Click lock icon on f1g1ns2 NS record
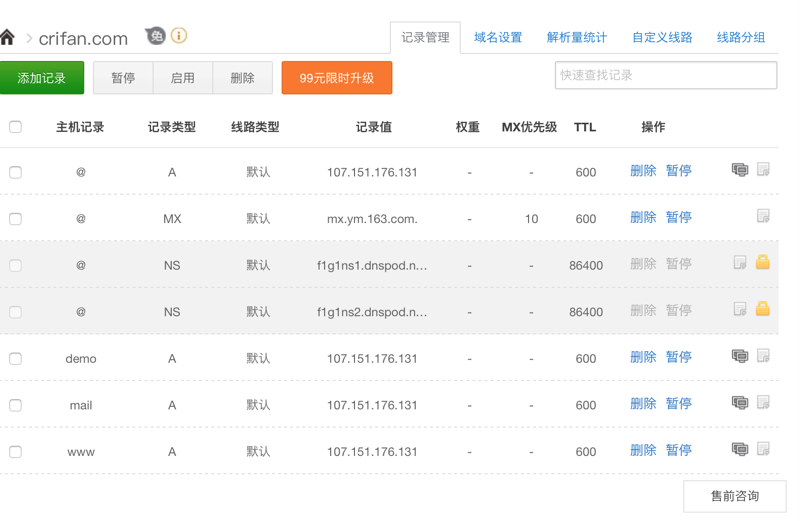 pos(763,309)
